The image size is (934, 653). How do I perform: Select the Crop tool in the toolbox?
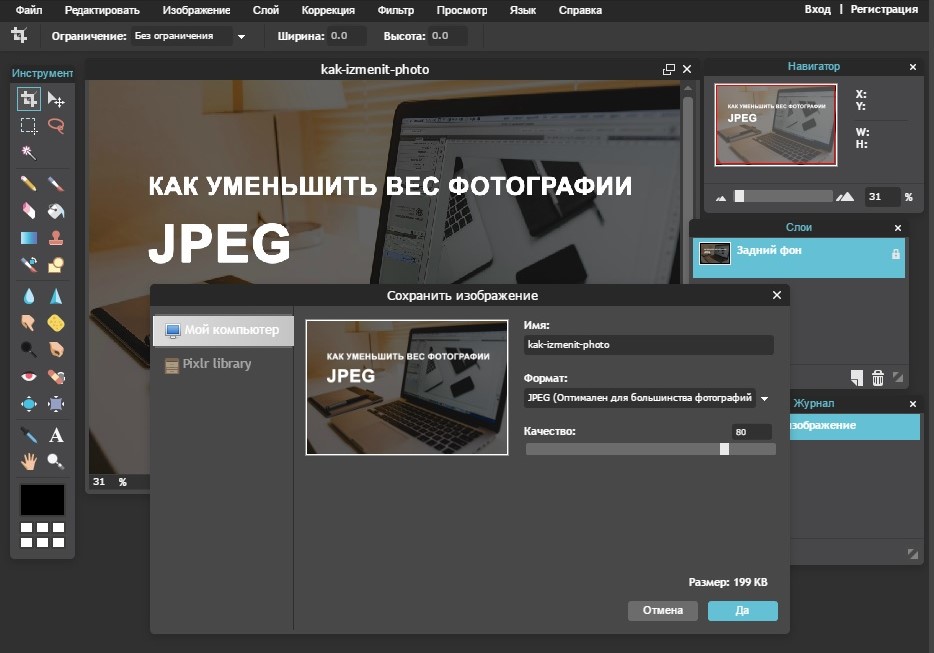29,99
